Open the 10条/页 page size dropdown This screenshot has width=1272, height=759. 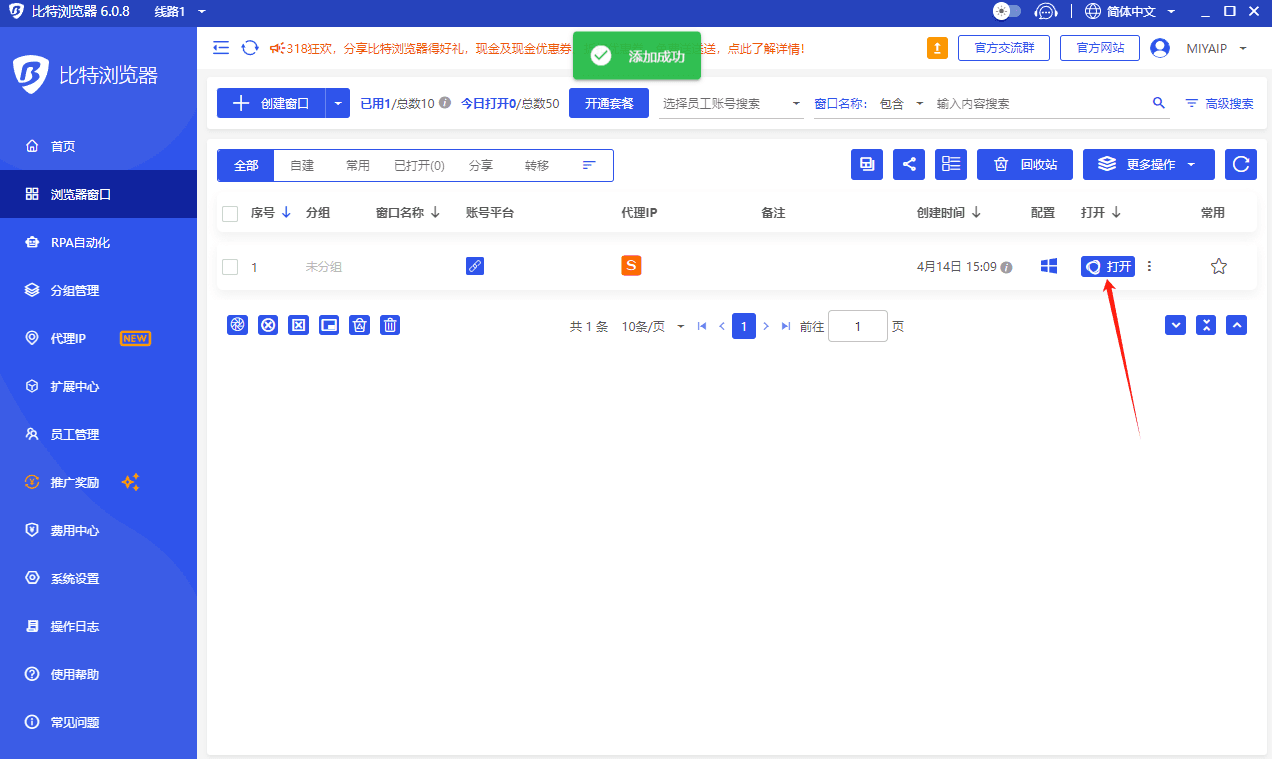tap(653, 326)
